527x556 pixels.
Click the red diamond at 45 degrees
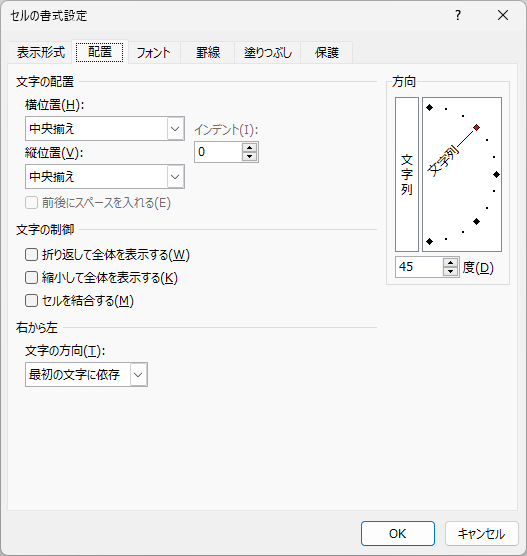(477, 127)
